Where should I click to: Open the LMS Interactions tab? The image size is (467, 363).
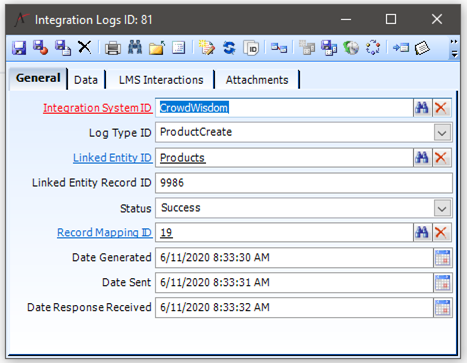coord(161,80)
